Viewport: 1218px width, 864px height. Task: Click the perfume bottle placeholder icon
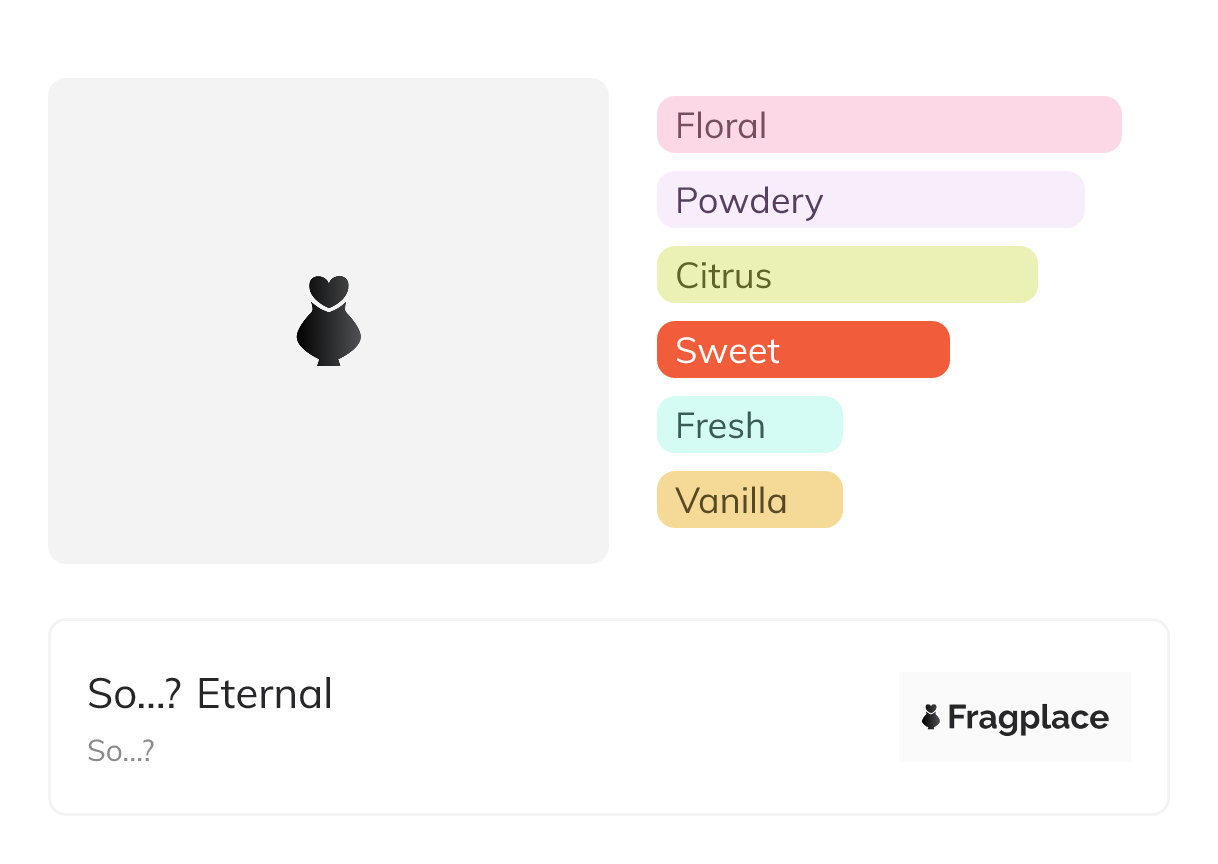[328, 321]
